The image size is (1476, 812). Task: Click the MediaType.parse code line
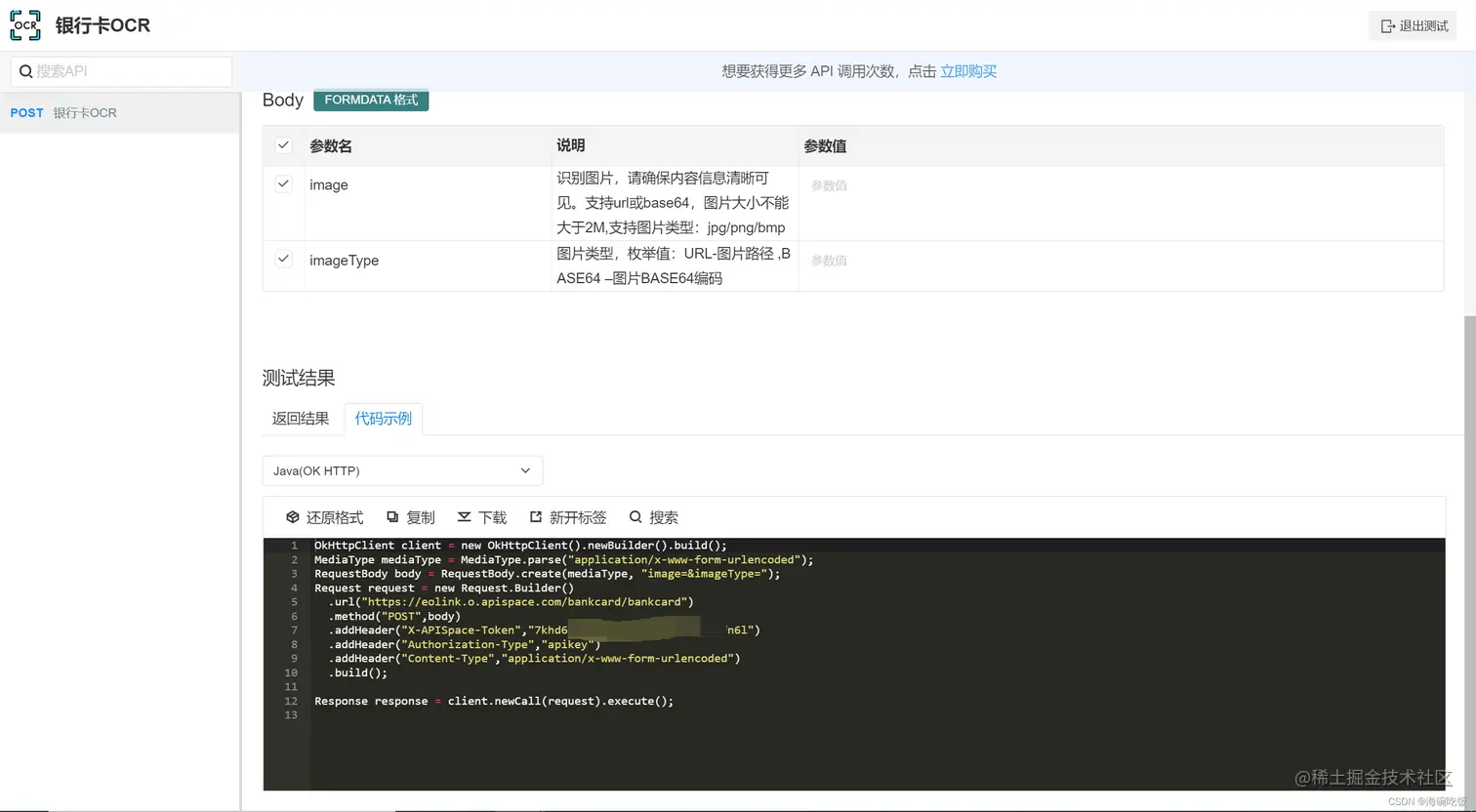tap(563, 560)
